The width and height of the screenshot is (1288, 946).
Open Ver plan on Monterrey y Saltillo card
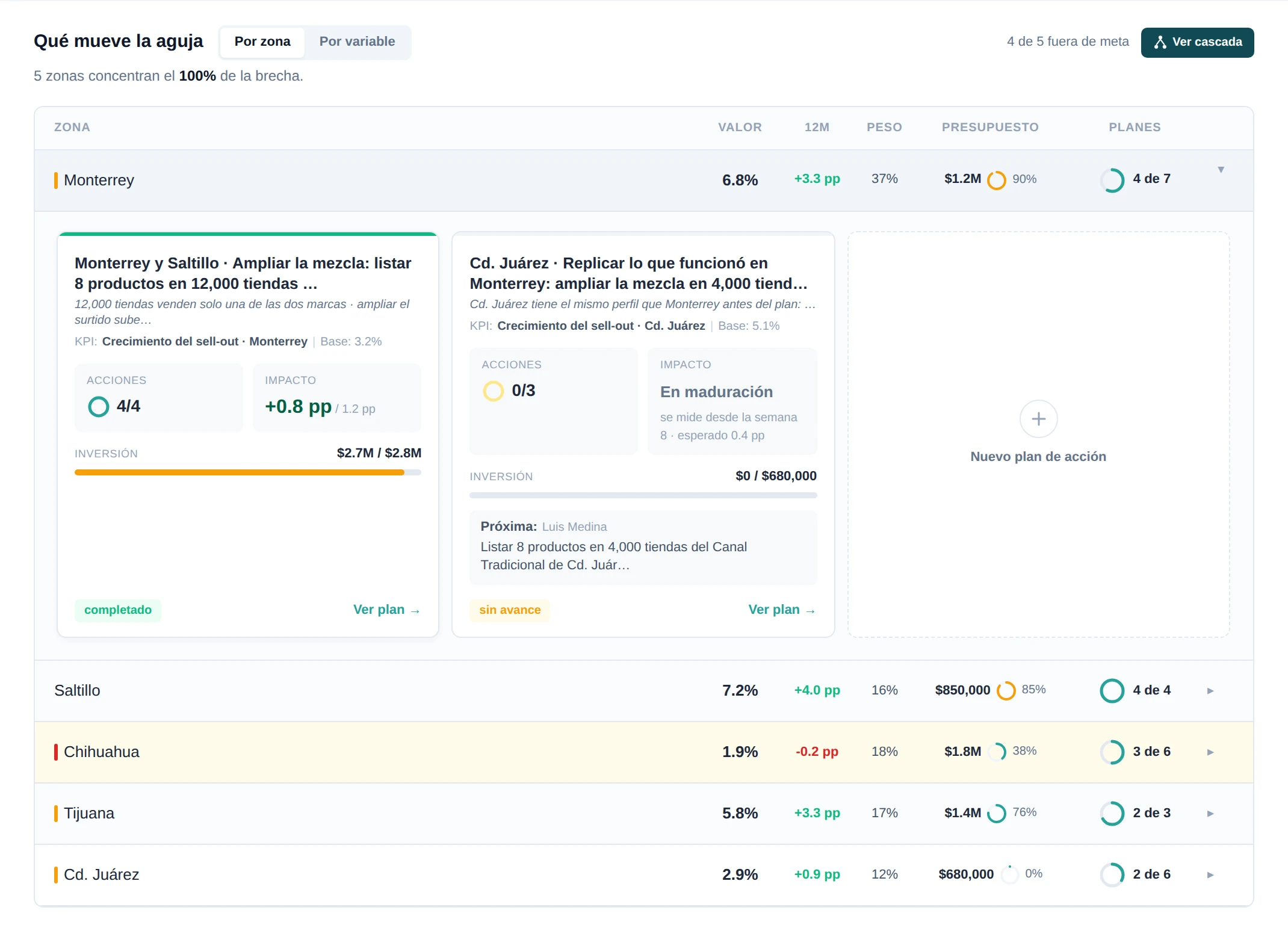(386, 610)
